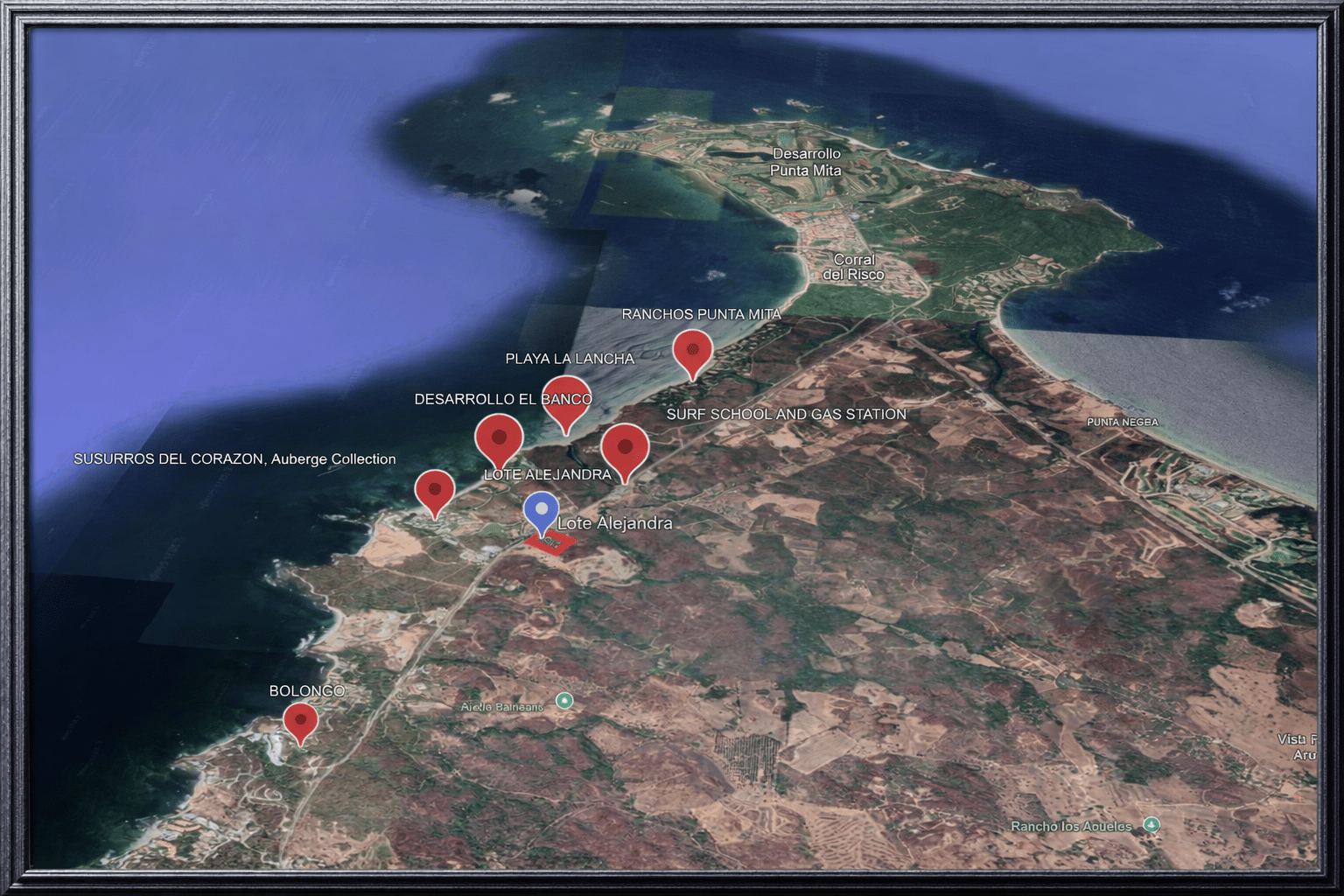Click mixed-case Lote Alejandra label beside blue pin

(x=615, y=523)
